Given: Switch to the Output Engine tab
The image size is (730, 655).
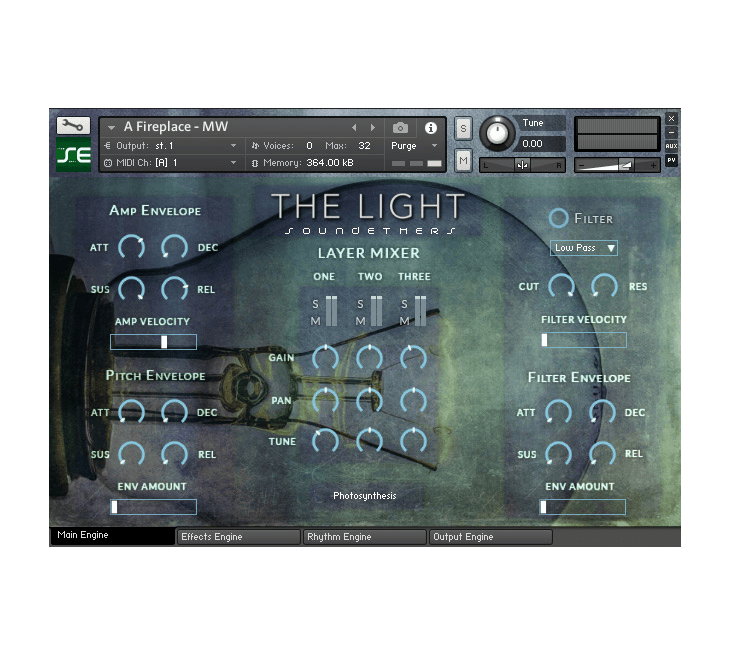Looking at the screenshot, I should 490,537.
